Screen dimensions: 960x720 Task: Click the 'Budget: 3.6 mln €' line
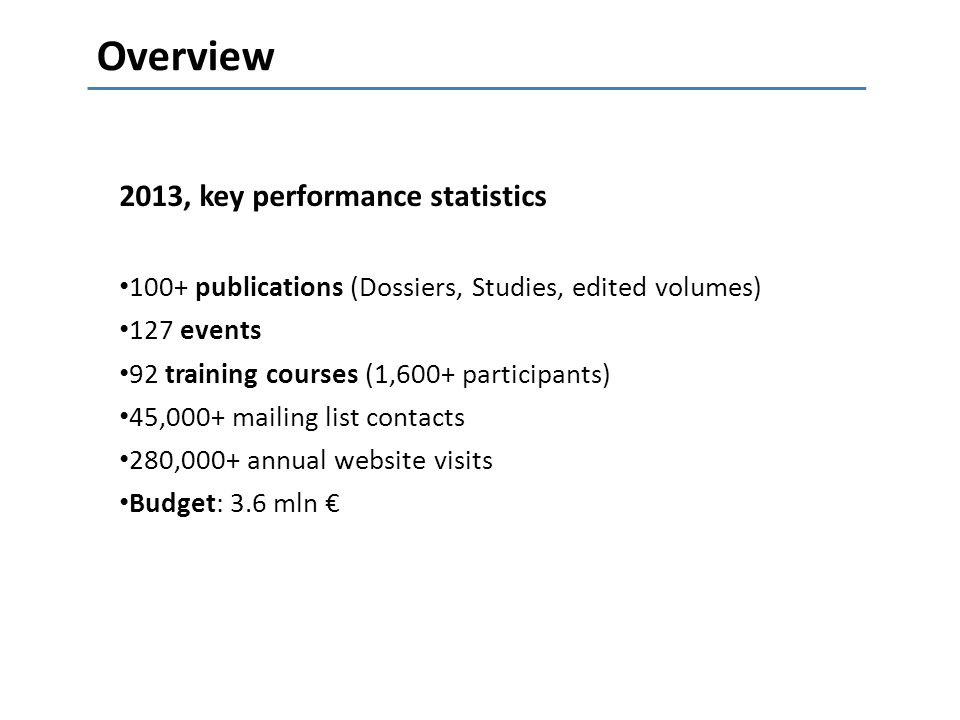[230, 504]
